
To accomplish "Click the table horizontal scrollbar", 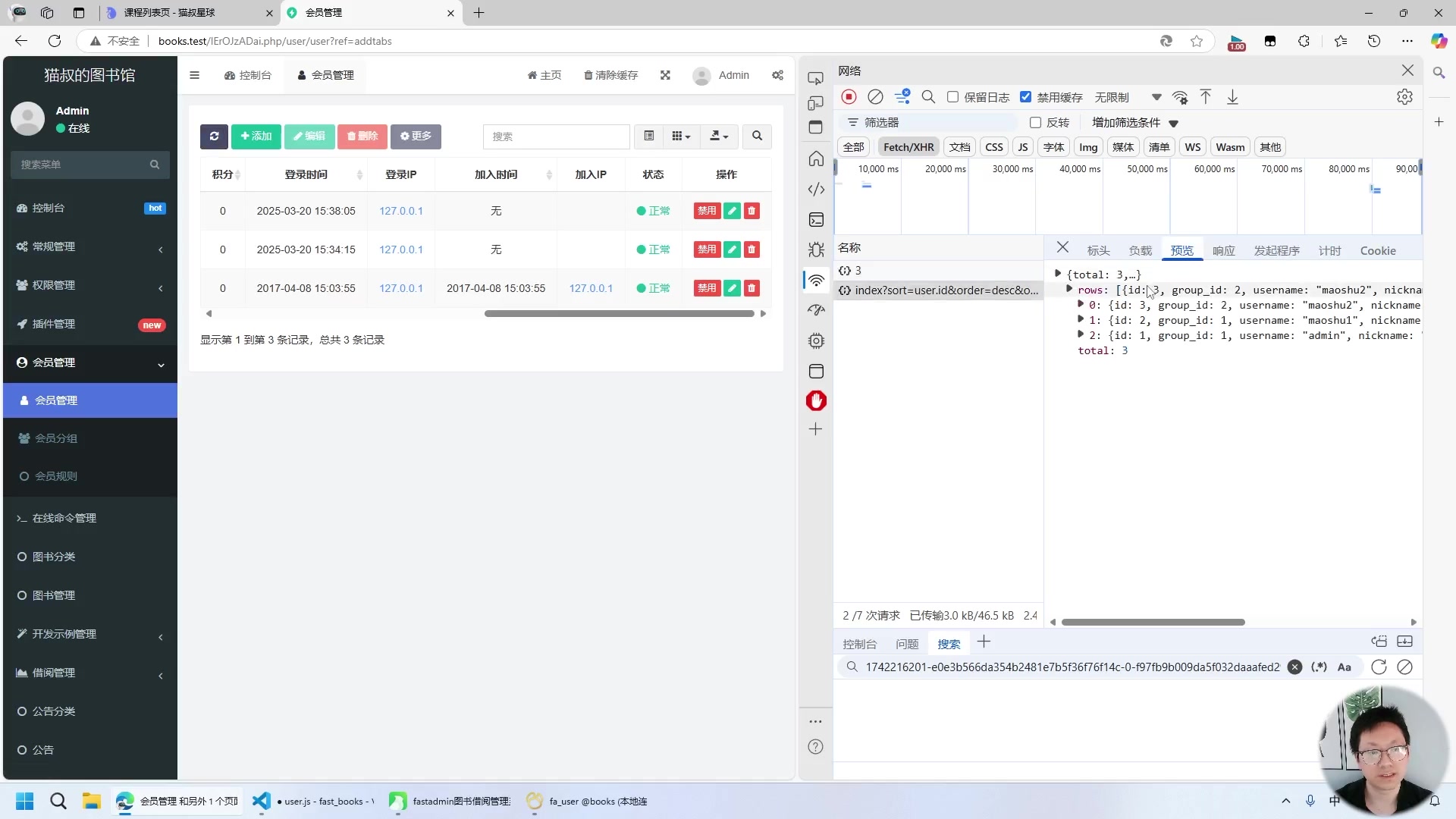I will point(619,313).
